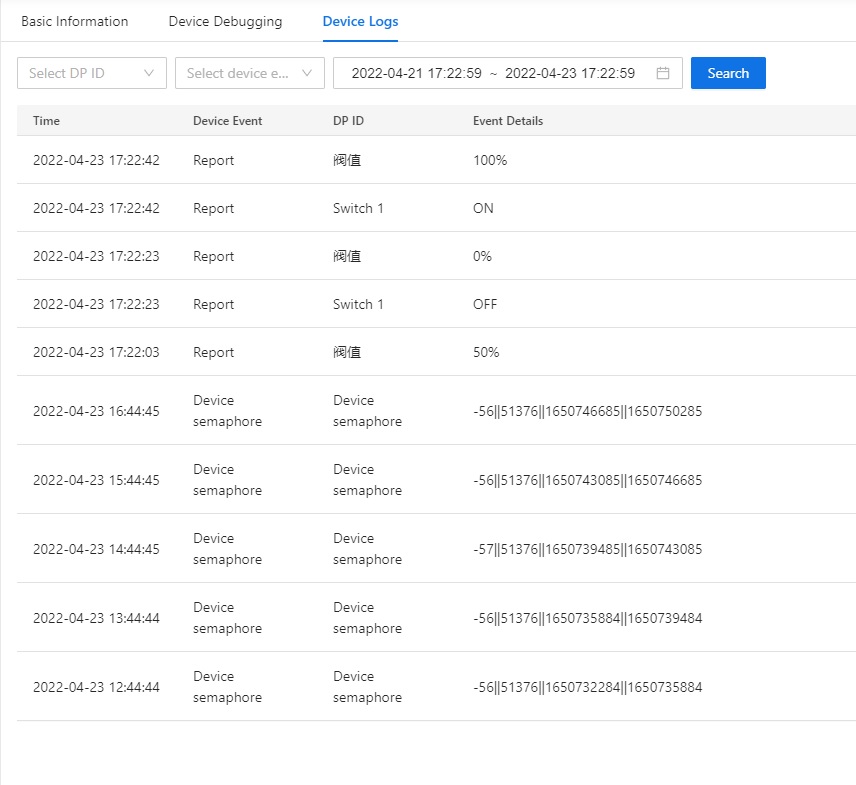This screenshot has height=785, width=856.
Task: Click Switch 1 in the ON row
Action: point(358,208)
